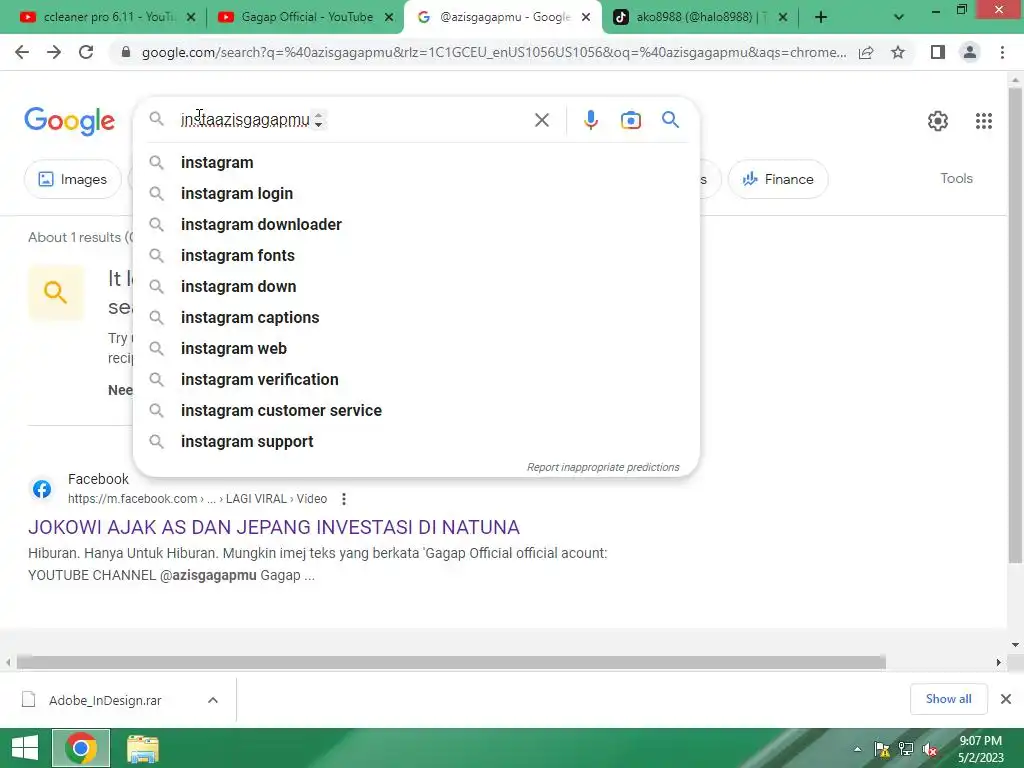The image size is (1024, 768).
Task: Choose the 'instagram web' suggestion
Action: click(x=417, y=349)
